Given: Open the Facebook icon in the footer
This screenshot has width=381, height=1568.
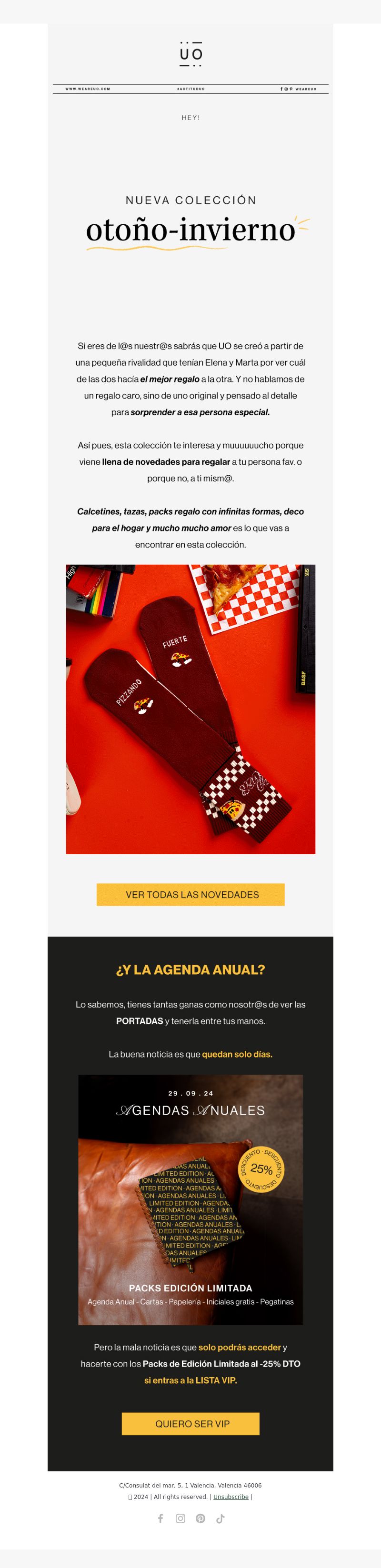Looking at the screenshot, I should tap(160, 1518).
